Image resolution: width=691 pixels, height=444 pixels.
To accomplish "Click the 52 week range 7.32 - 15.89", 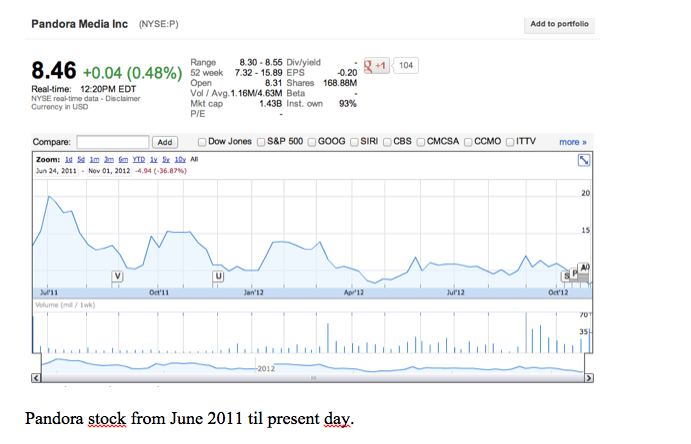I will (258, 73).
